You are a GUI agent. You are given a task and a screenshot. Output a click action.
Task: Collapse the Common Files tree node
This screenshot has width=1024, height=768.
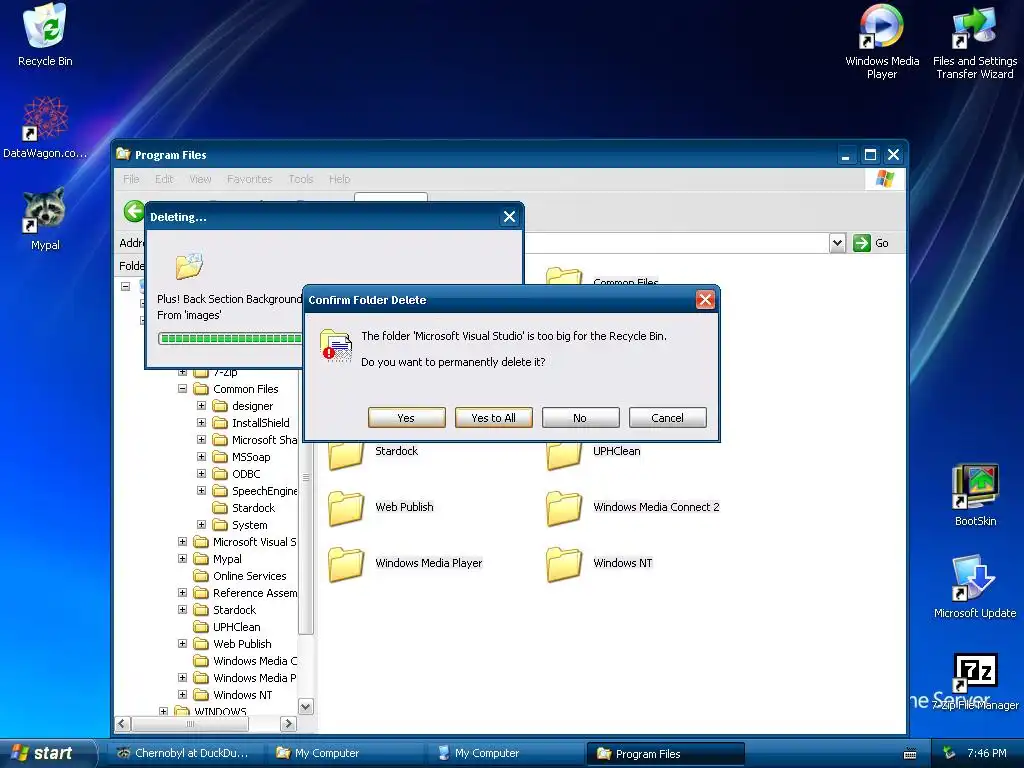point(182,389)
